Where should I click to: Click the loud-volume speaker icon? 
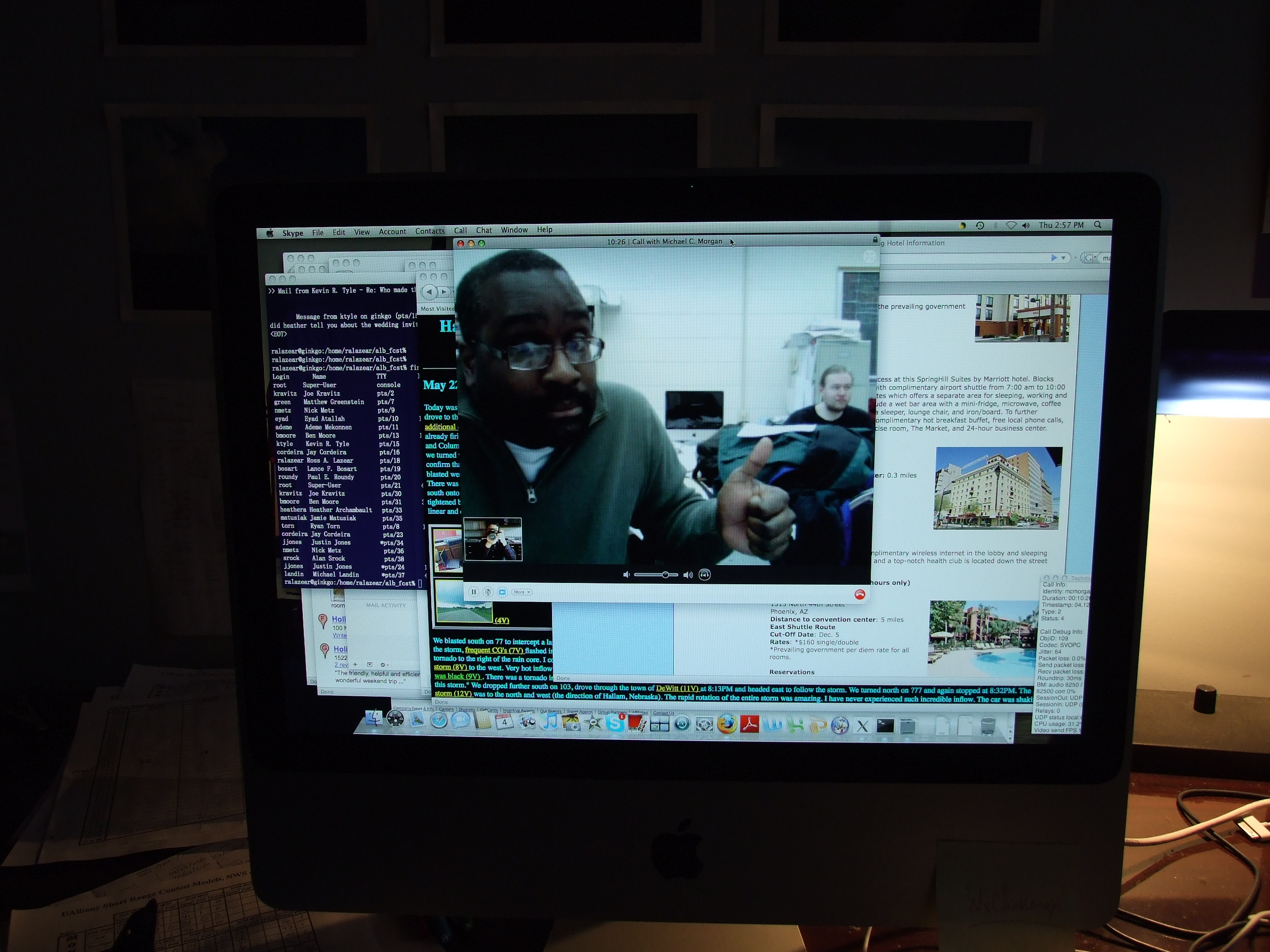[x=688, y=574]
